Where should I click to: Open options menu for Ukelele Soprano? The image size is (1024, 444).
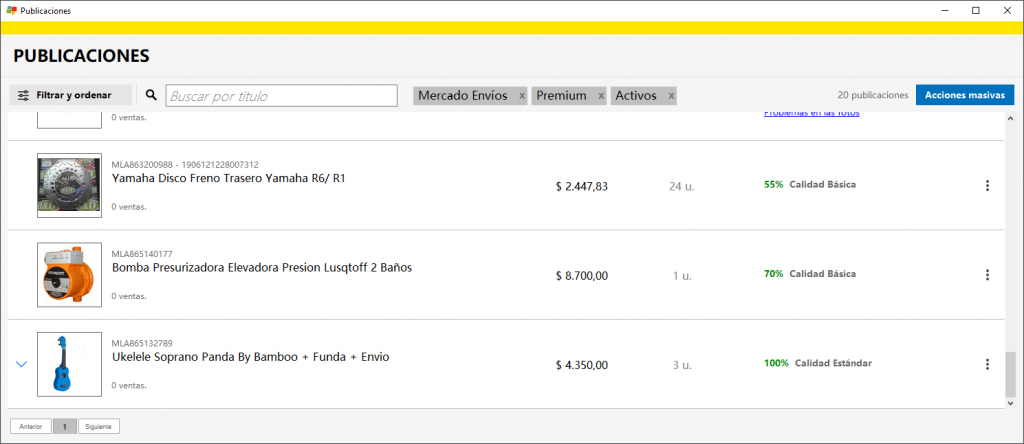[x=987, y=364]
